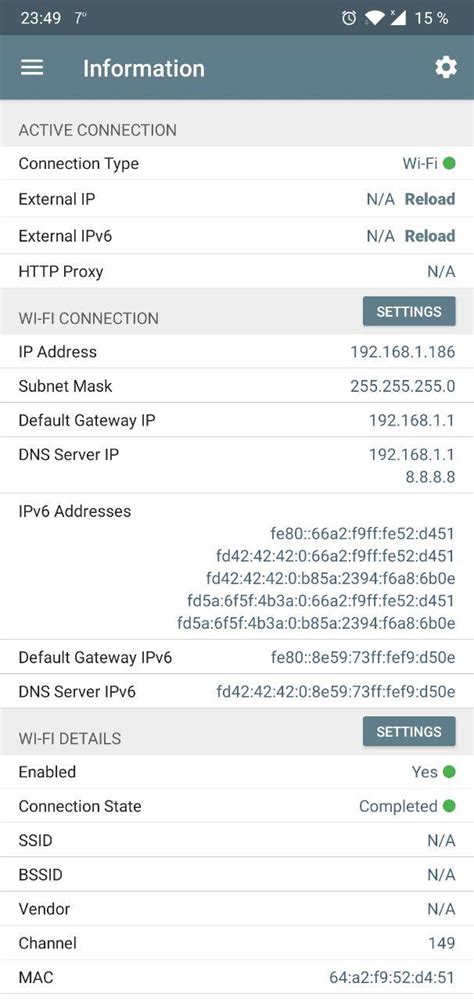Tap the green Connection State dot
This screenshot has height=1001, width=474.
click(x=449, y=806)
